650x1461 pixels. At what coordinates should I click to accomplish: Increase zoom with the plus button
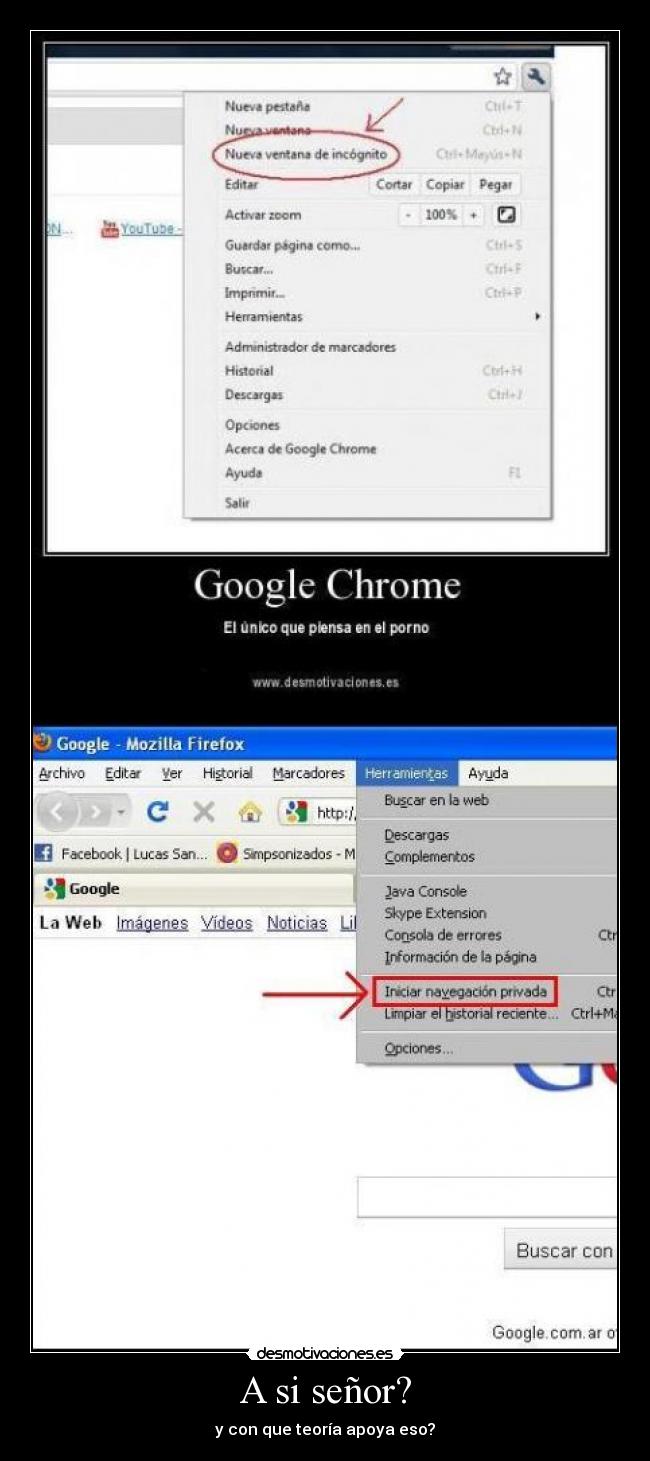[474, 215]
